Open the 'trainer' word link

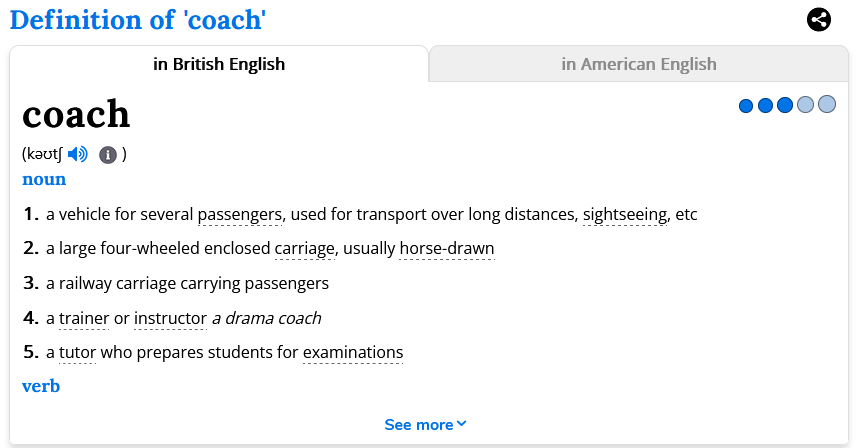pyautogui.click(x=84, y=318)
